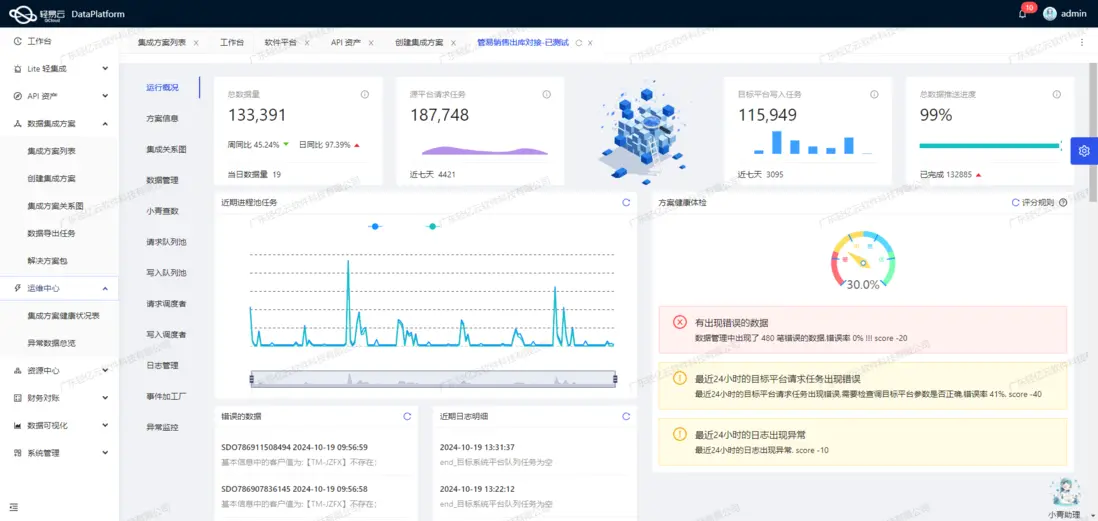Select 数据管理 in the section menu
The width and height of the screenshot is (1098, 521).
pos(162,180)
